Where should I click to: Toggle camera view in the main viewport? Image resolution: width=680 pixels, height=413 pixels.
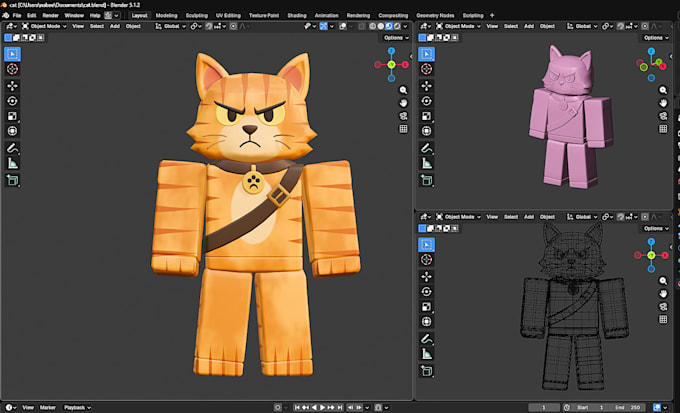click(x=403, y=116)
